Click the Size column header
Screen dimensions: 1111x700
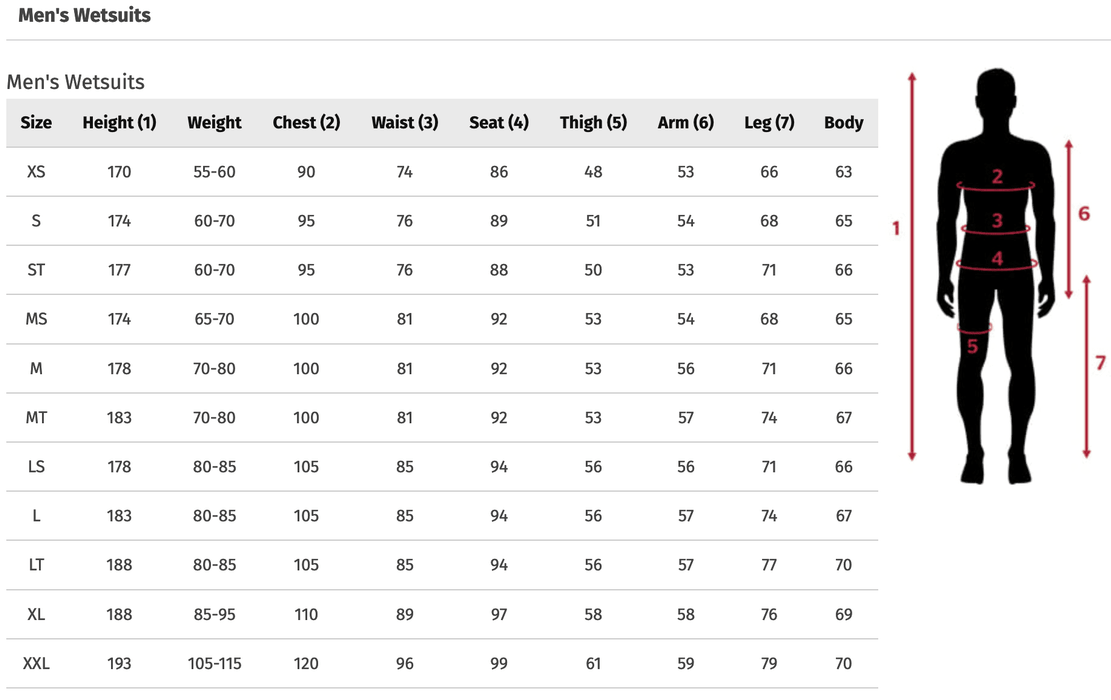(36, 123)
